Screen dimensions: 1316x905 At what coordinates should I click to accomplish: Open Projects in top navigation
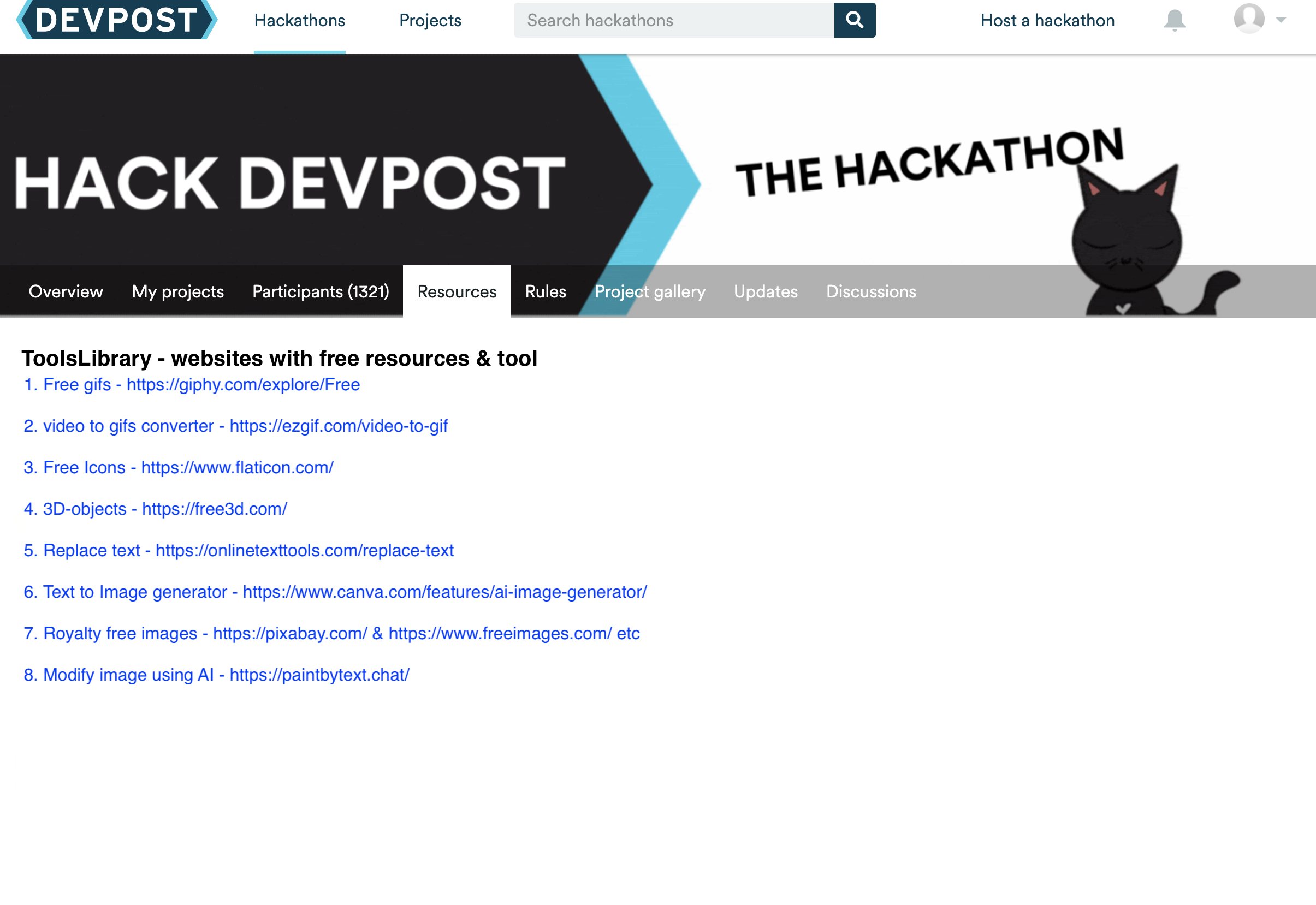tap(430, 20)
